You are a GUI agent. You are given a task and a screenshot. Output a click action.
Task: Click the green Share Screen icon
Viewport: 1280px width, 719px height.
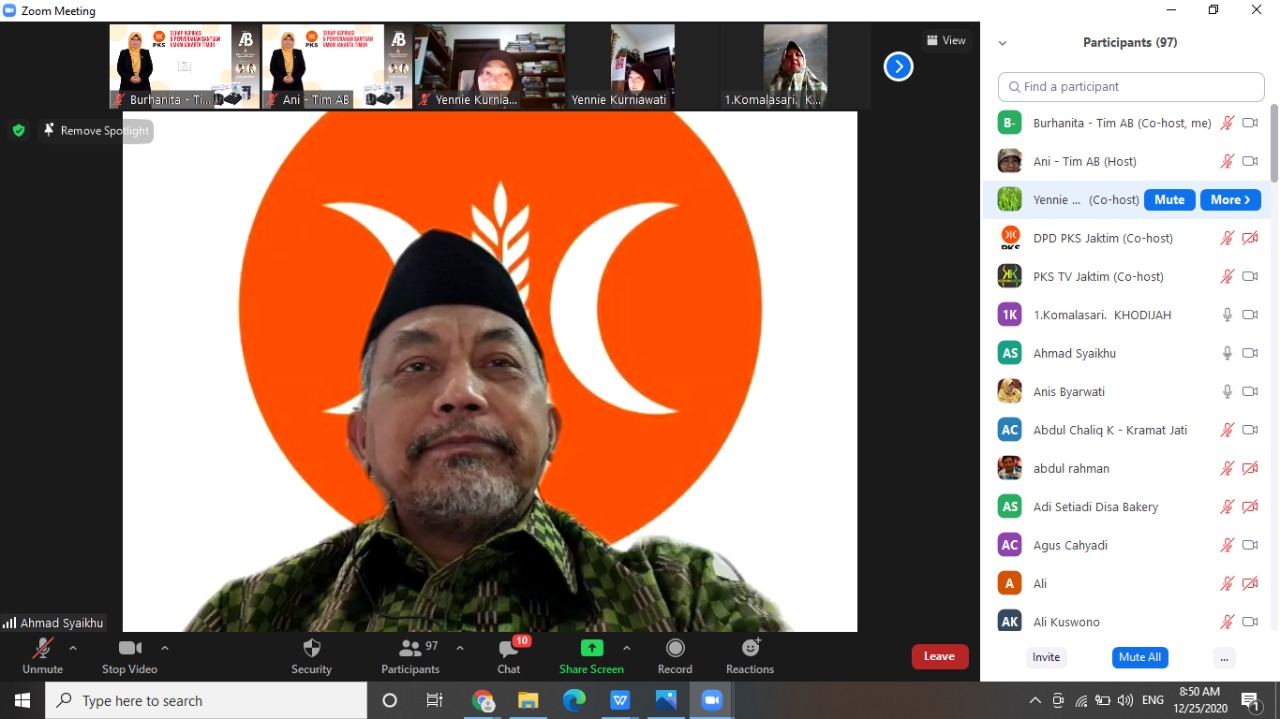coord(592,648)
